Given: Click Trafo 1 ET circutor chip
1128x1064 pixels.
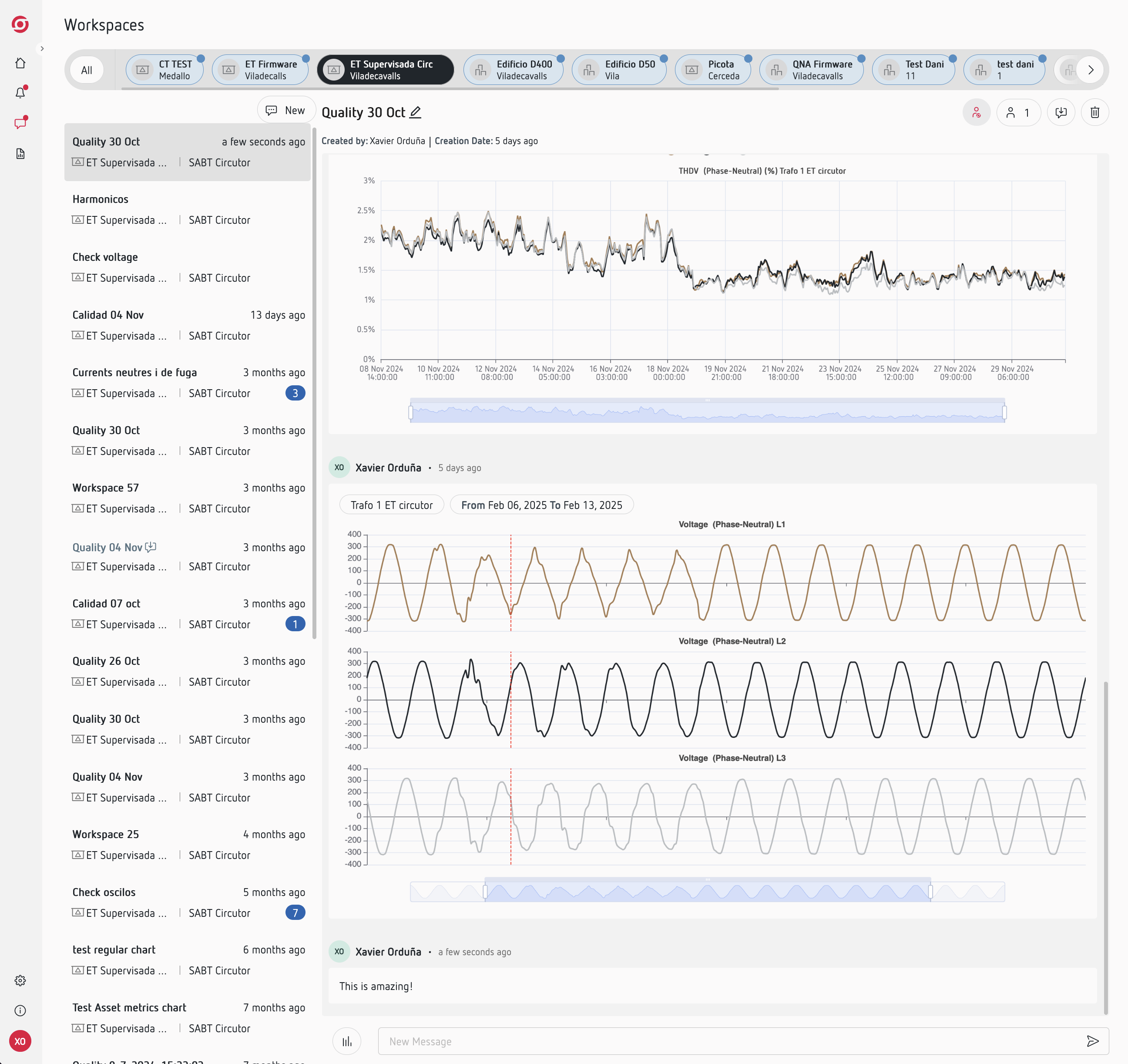Looking at the screenshot, I should [x=392, y=505].
